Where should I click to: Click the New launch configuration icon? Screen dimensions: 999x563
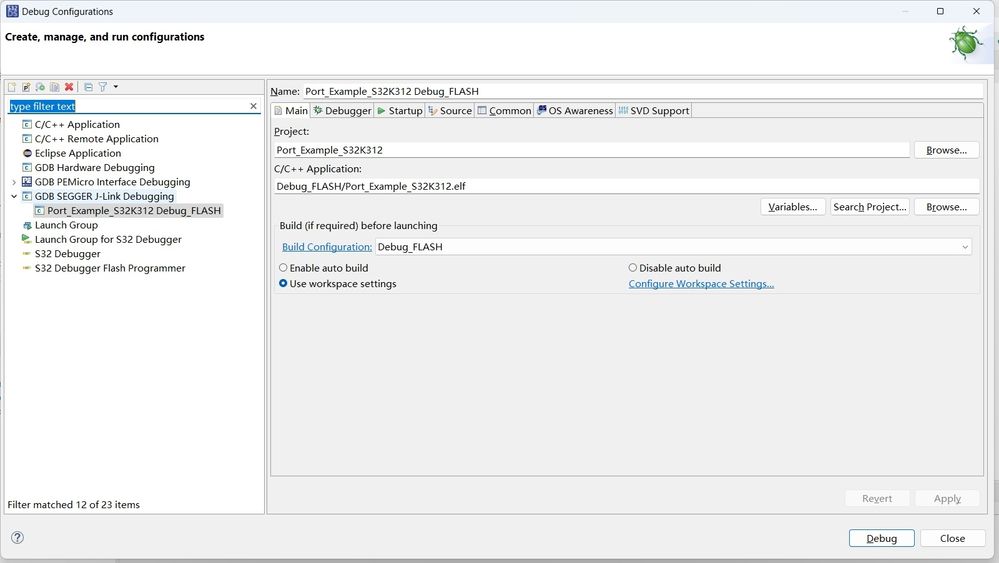pos(12,87)
